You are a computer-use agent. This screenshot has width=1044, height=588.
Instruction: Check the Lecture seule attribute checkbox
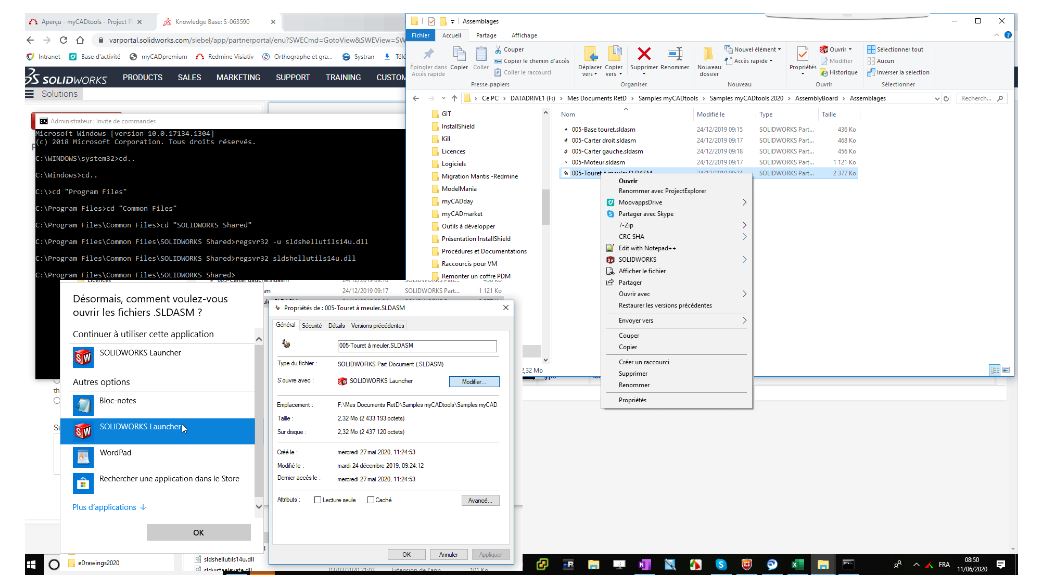[x=318, y=500]
